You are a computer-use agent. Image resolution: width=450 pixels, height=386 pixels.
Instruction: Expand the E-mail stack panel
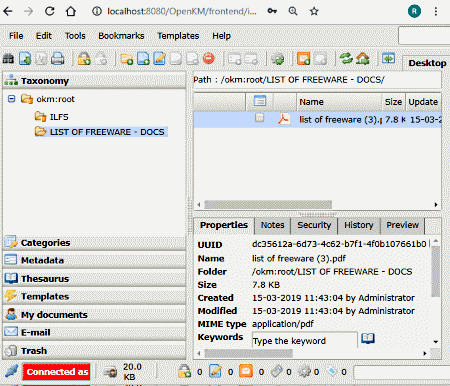click(x=94, y=332)
